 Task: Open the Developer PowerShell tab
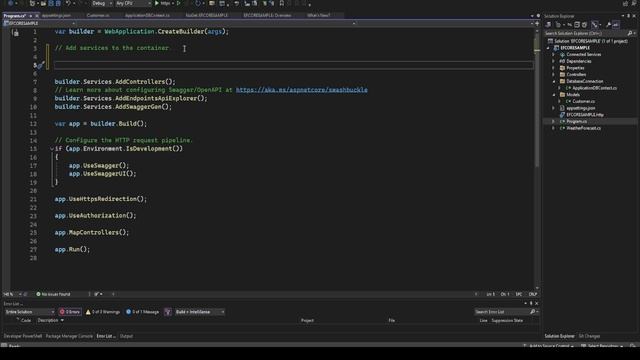[22, 336]
